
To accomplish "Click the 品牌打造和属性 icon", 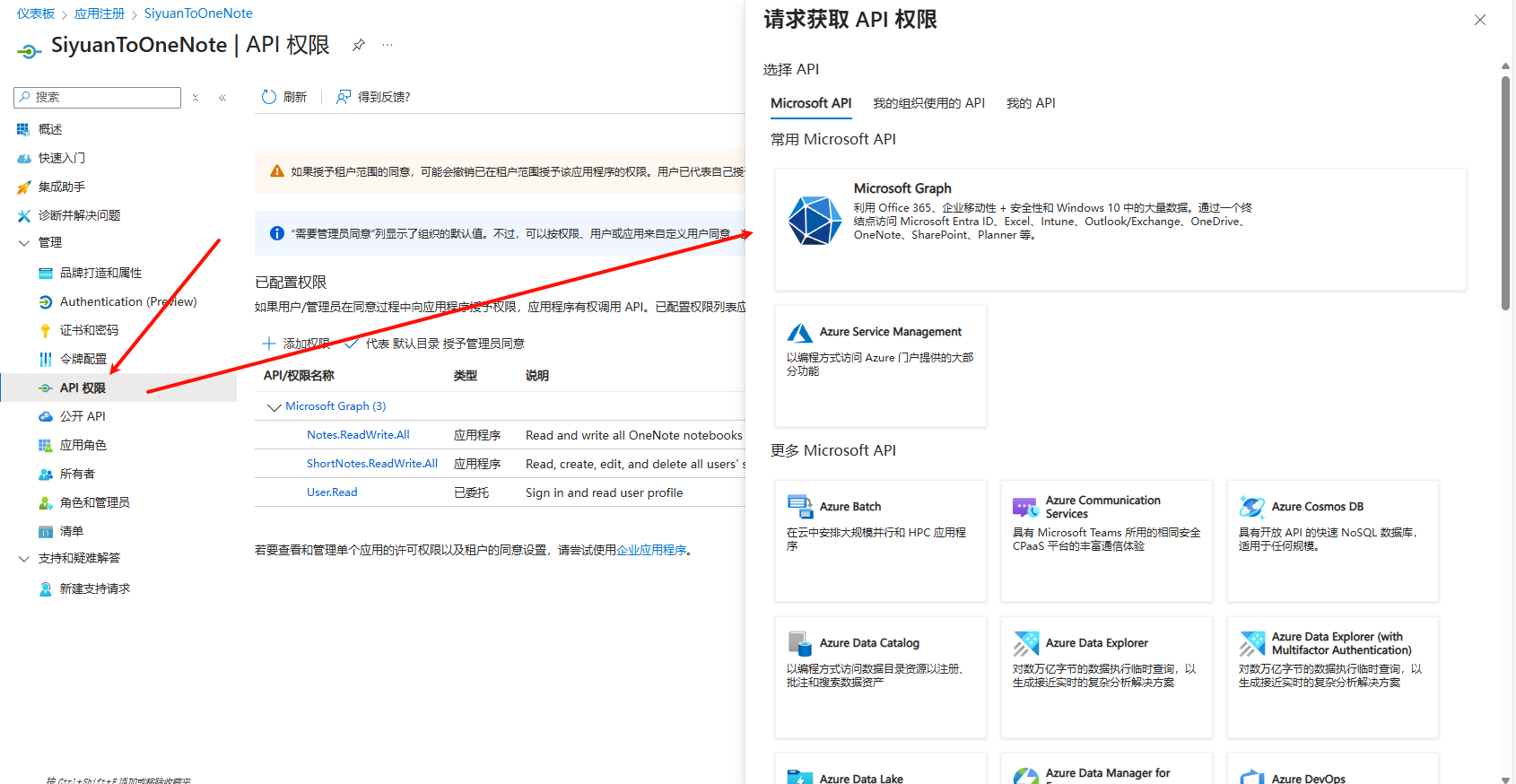I will pos(45,273).
